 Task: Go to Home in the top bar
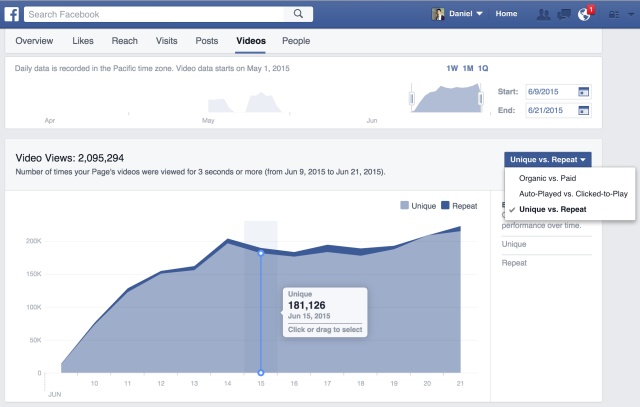[506, 14]
